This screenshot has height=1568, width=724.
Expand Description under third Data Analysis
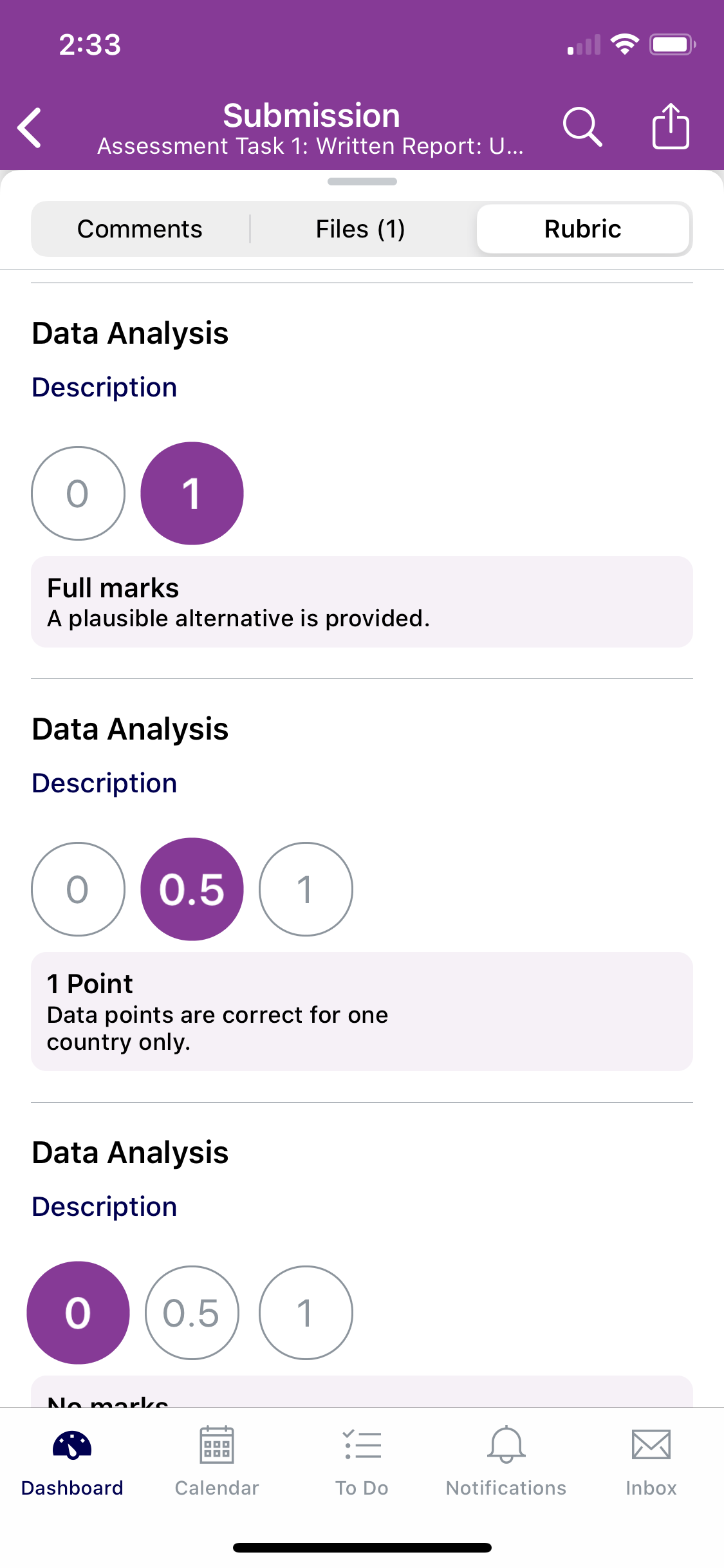click(x=104, y=1207)
